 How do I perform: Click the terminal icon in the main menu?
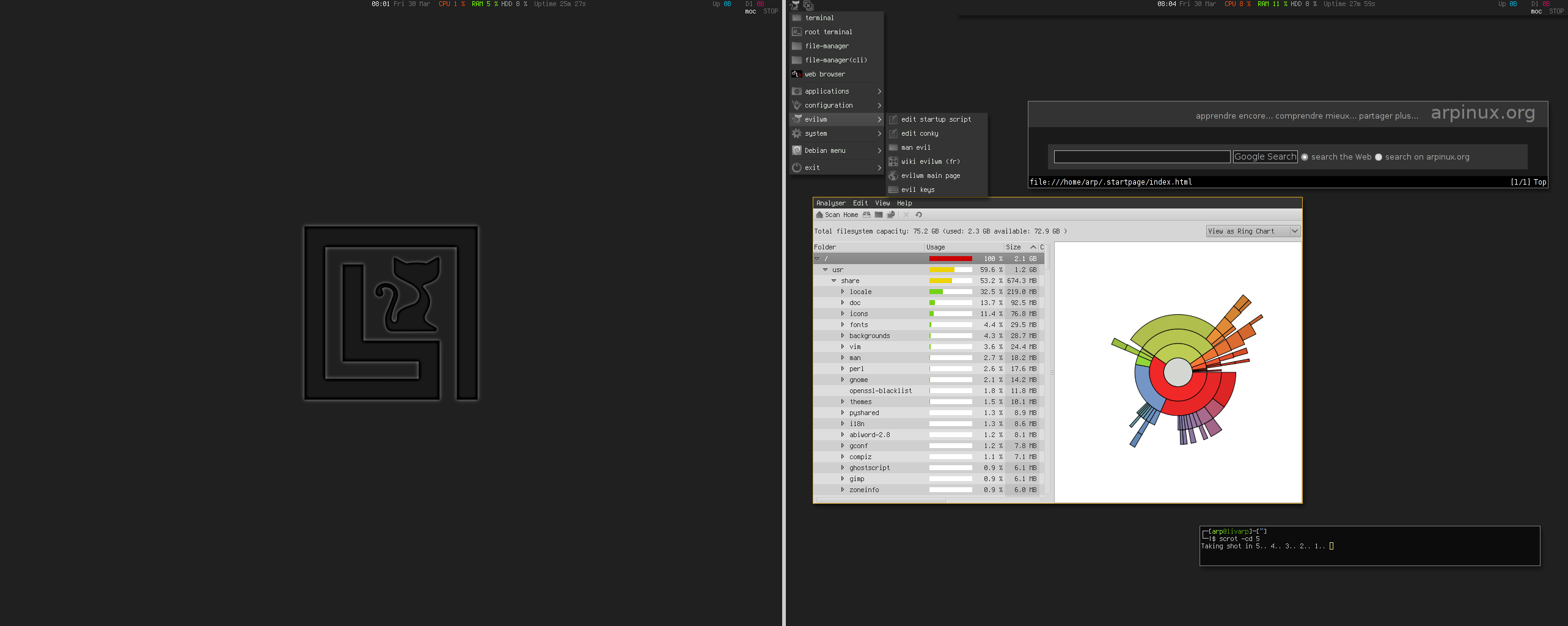click(x=797, y=18)
